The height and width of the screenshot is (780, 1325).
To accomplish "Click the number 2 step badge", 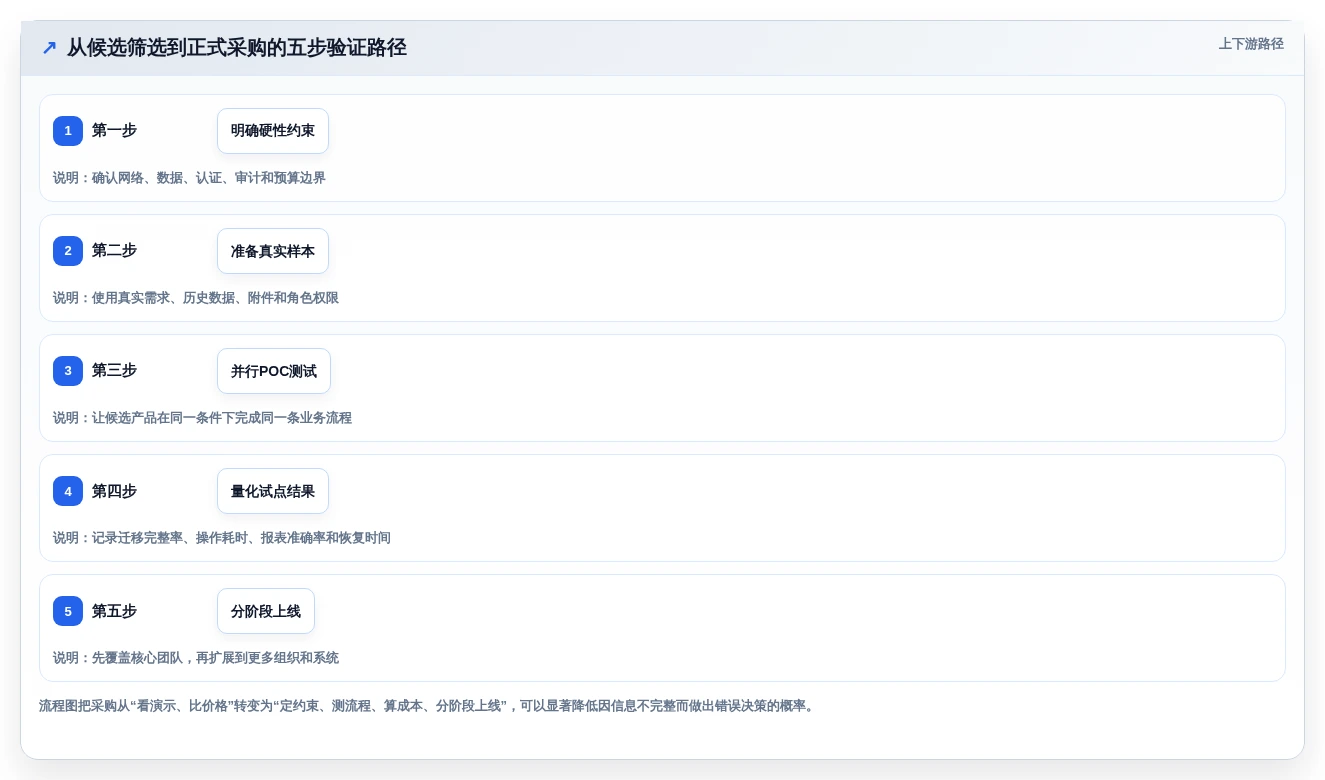I will click(68, 251).
